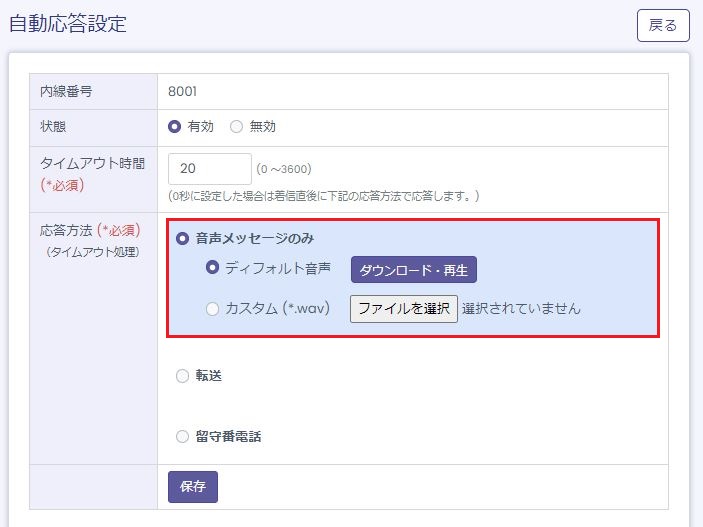This screenshot has width=703, height=527.
Task: Click the タイムアウト時間 field label
Action: click(92, 164)
